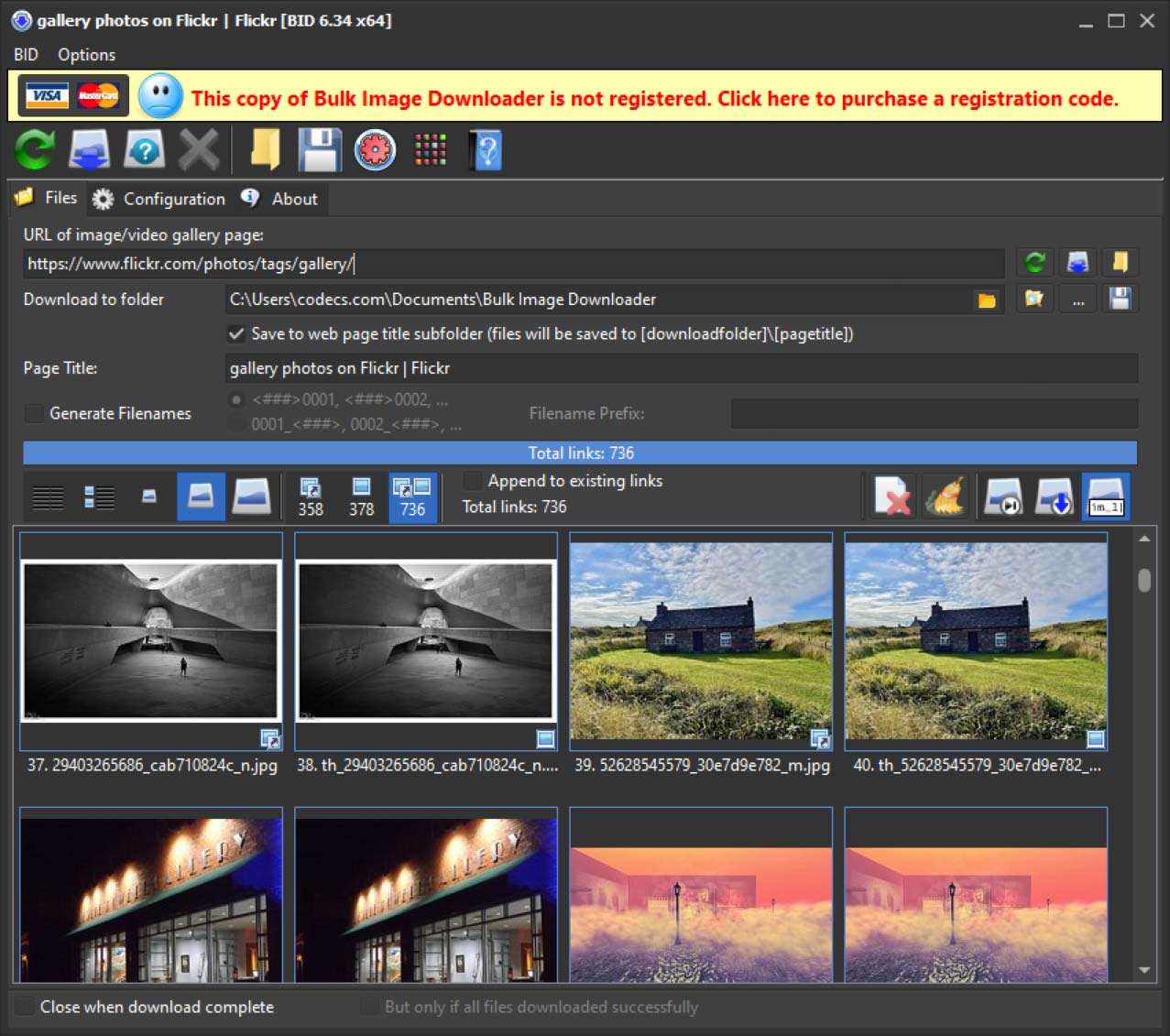This screenshot has height=1036, width=1170.
Task: Open the blue help book icon
Action: pos(486,149)
